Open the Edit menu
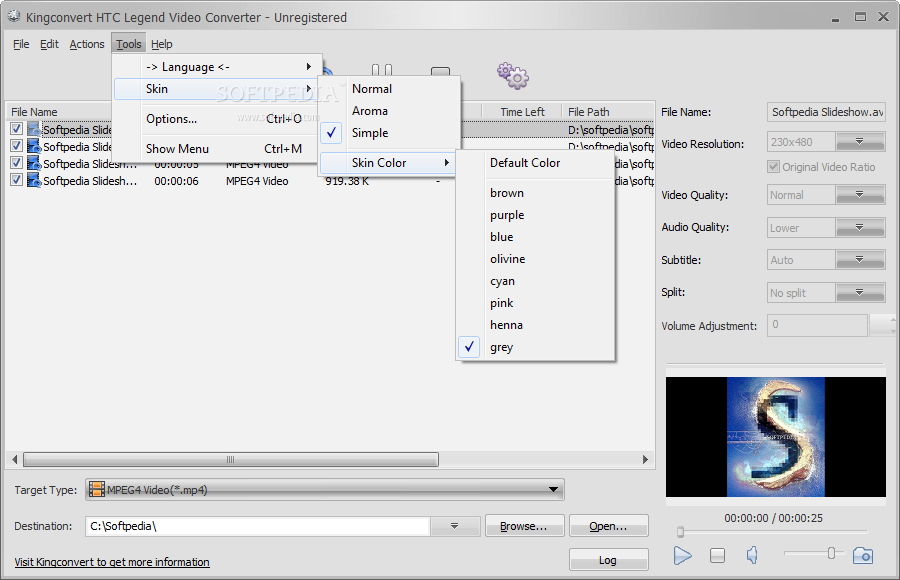 pos(49,44)
